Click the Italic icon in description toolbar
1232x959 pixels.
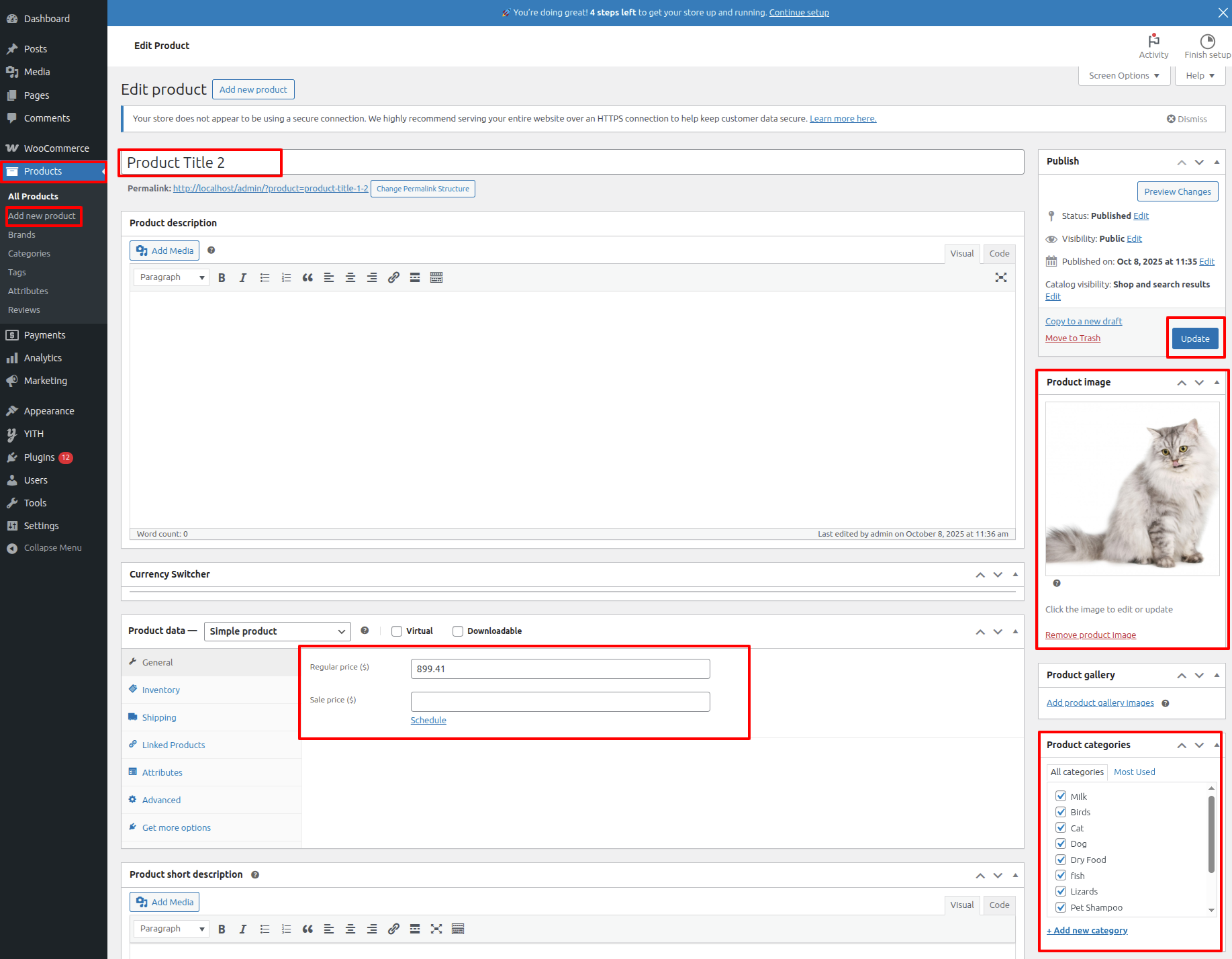[x=243, y=278]
